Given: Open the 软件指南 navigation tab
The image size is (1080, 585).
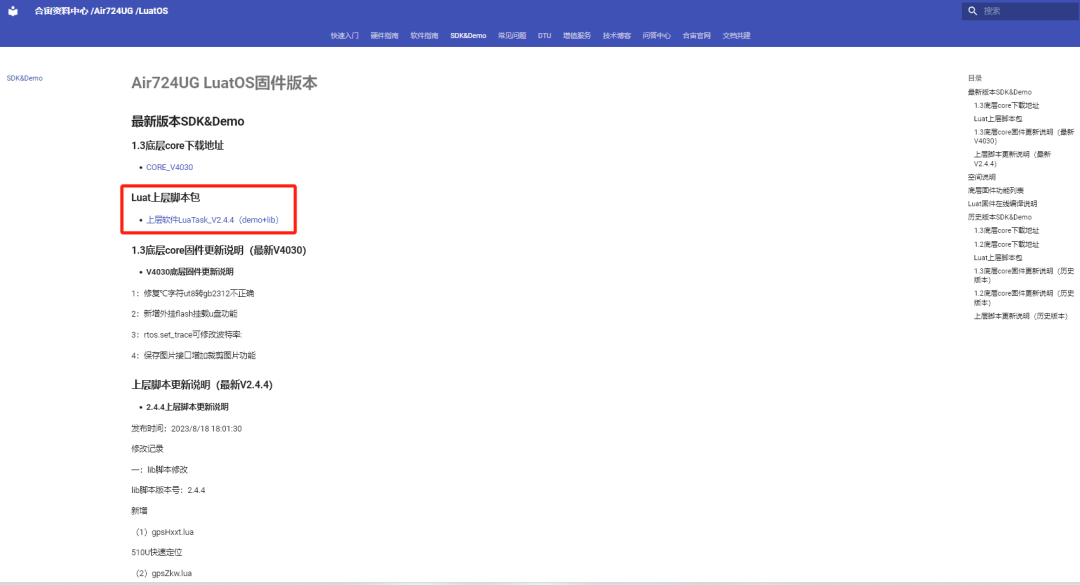Looking at the screenshot, I should (x=424, y=36).
